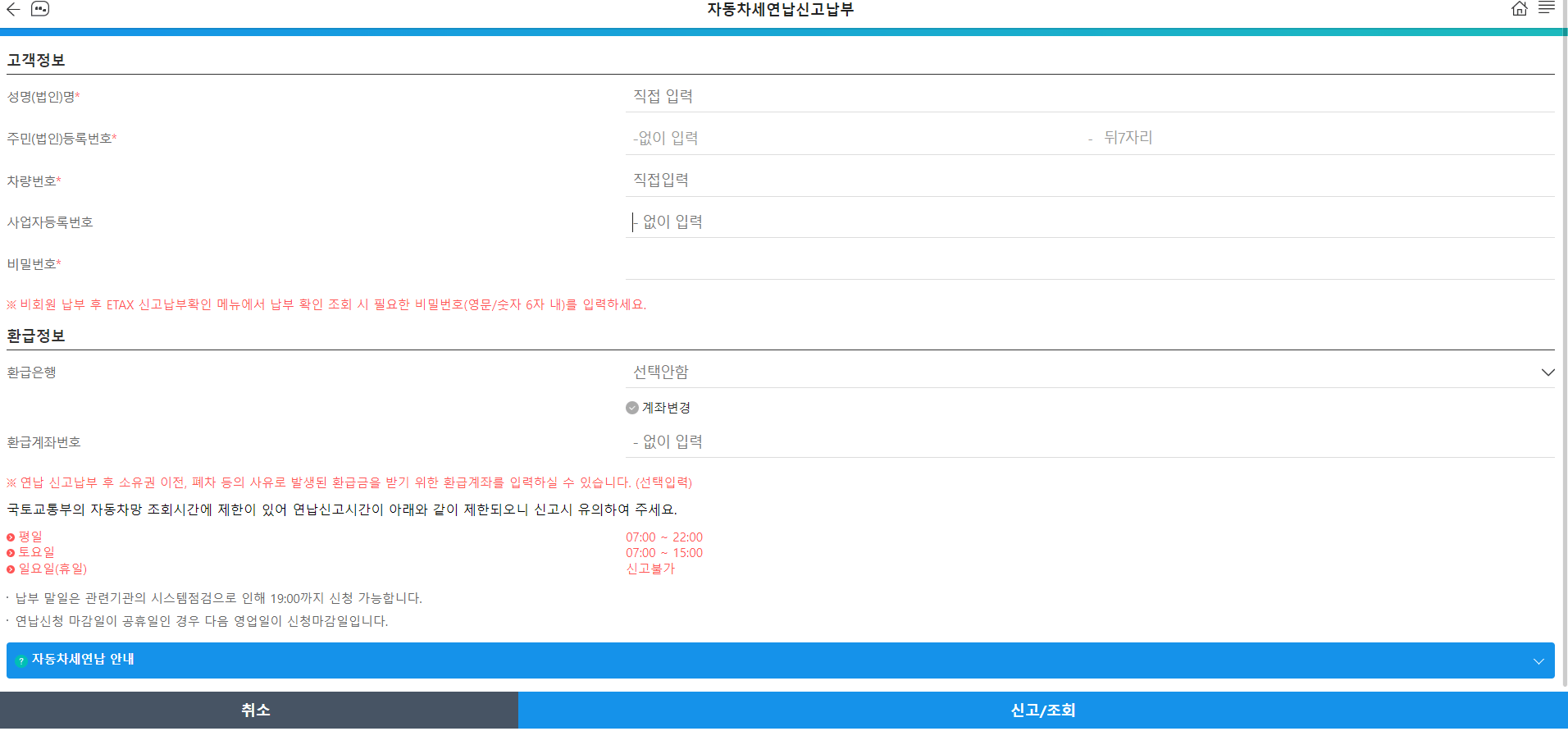Click the 07:00 ~ 15:00 time text

(664, 553)
